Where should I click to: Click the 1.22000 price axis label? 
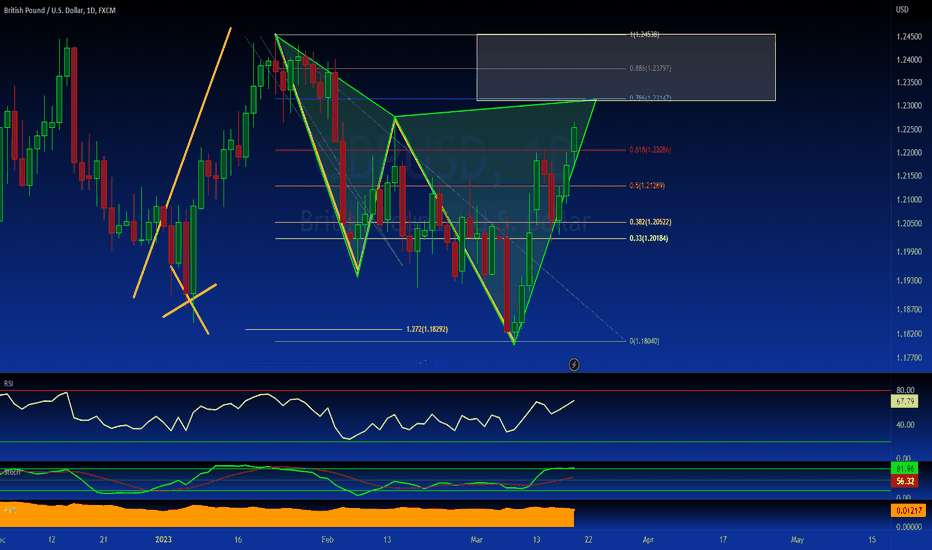click(x=909, y=153)
